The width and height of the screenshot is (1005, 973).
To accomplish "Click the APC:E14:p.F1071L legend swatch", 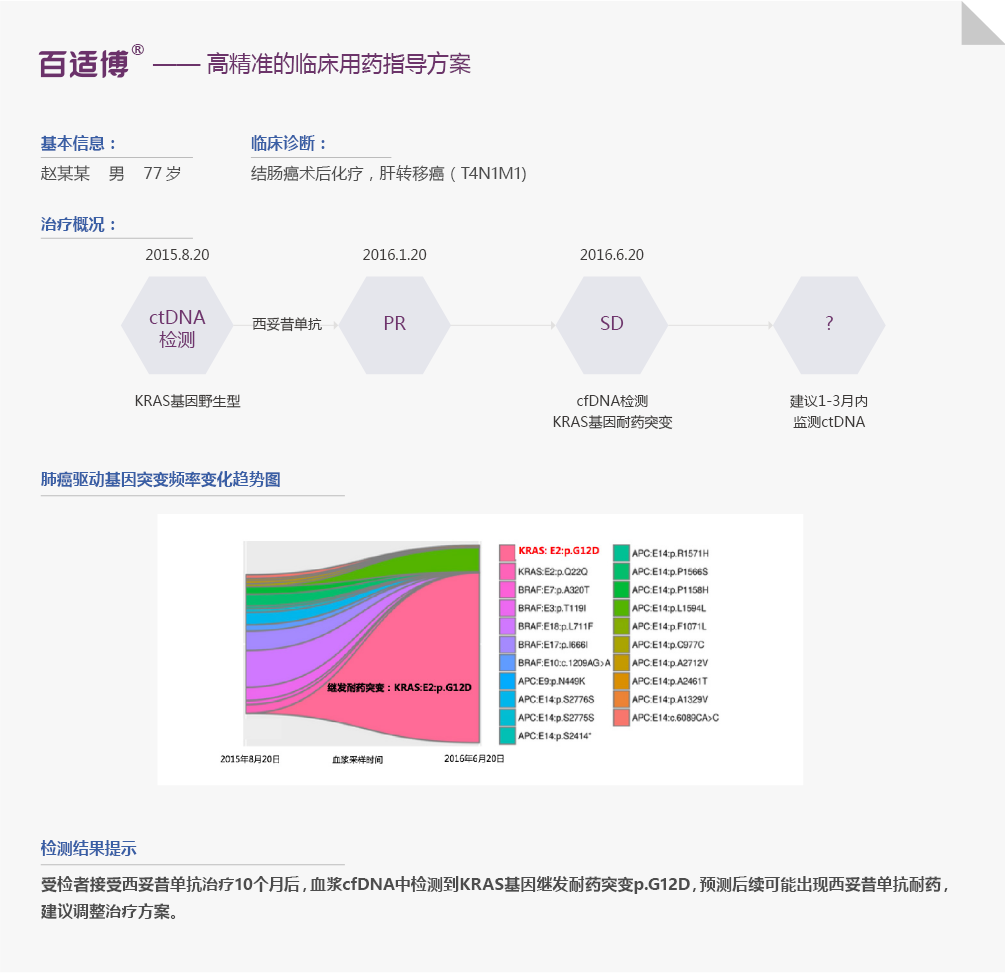I will (621, 626).
